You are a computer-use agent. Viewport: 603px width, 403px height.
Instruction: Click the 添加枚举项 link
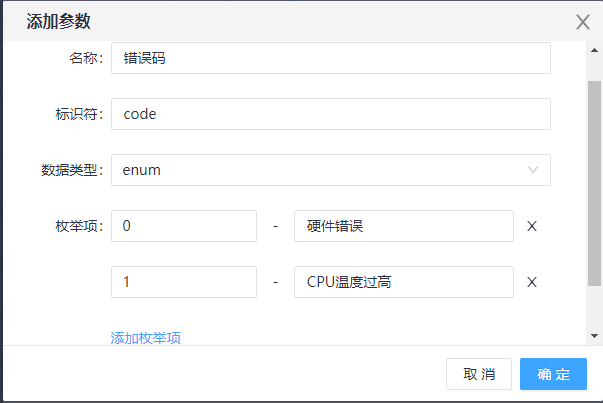(145, 338)
